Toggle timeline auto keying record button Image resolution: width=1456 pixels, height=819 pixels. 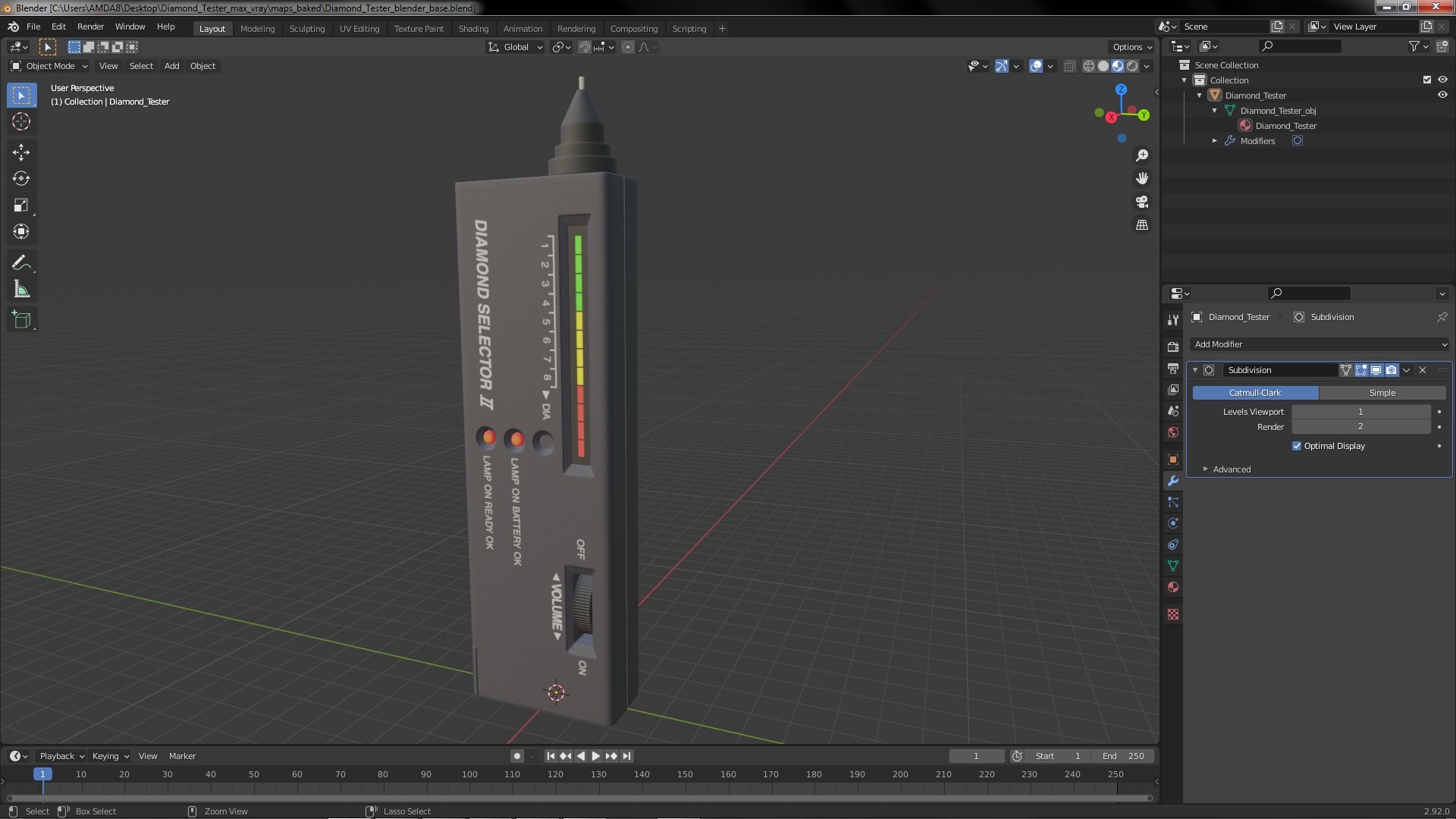point(517,756)
